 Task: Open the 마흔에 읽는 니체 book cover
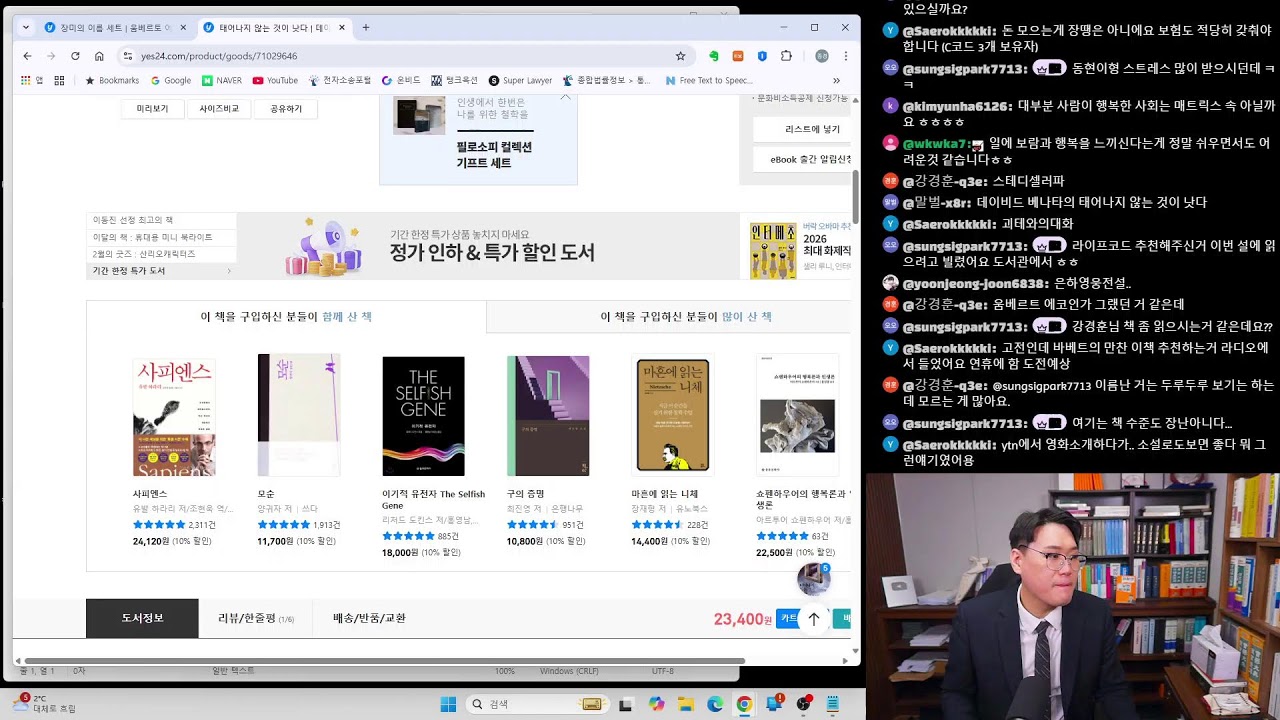pyautogui.click(x=673, y=415)
